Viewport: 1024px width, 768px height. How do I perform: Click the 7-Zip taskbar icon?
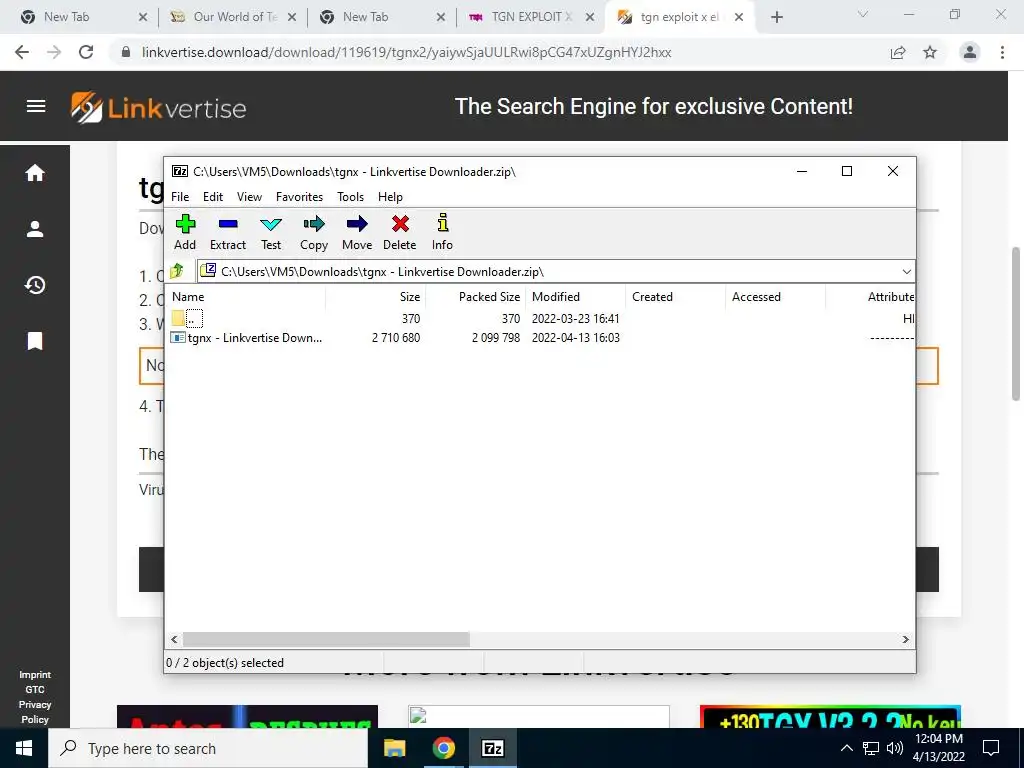(x=492, y=748)
